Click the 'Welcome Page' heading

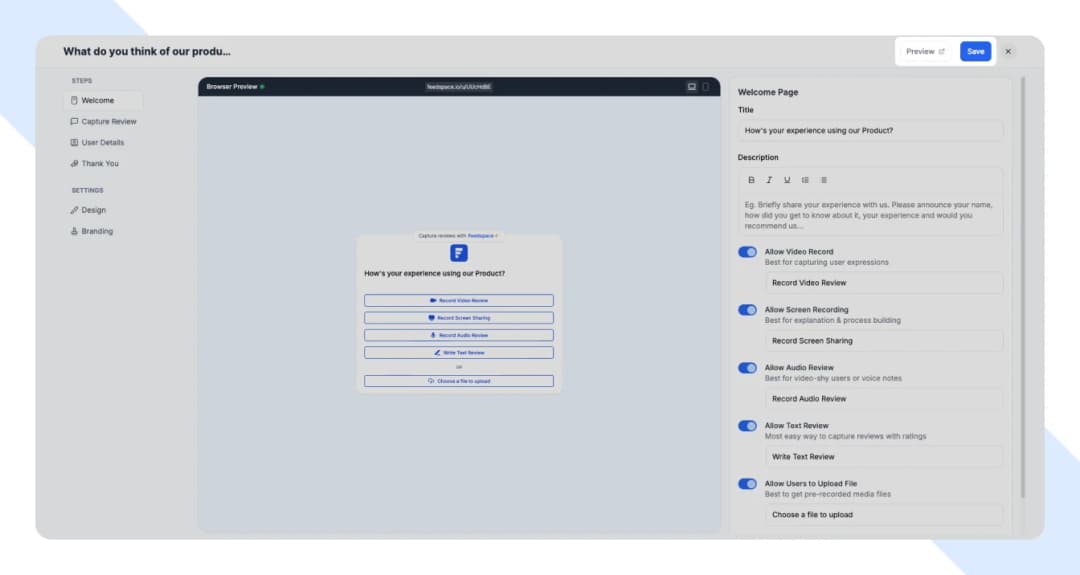point(768,92)
